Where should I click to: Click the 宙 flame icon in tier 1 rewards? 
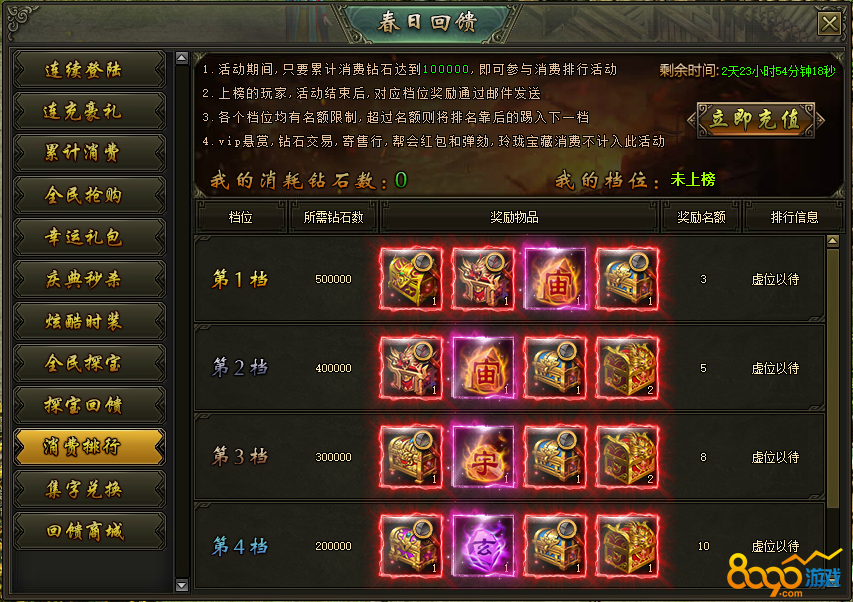point(555,278)
